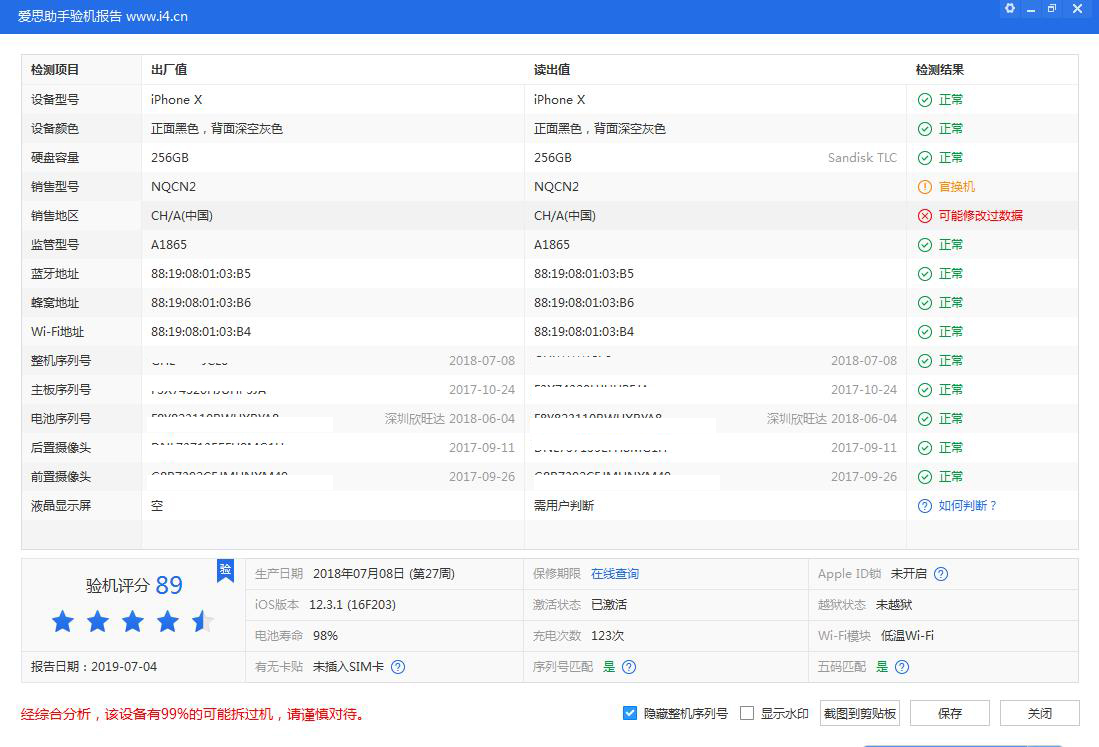Minimize the 爱思助手验机报告 window
1099x747 pixels.
(x=1031, y=9)
